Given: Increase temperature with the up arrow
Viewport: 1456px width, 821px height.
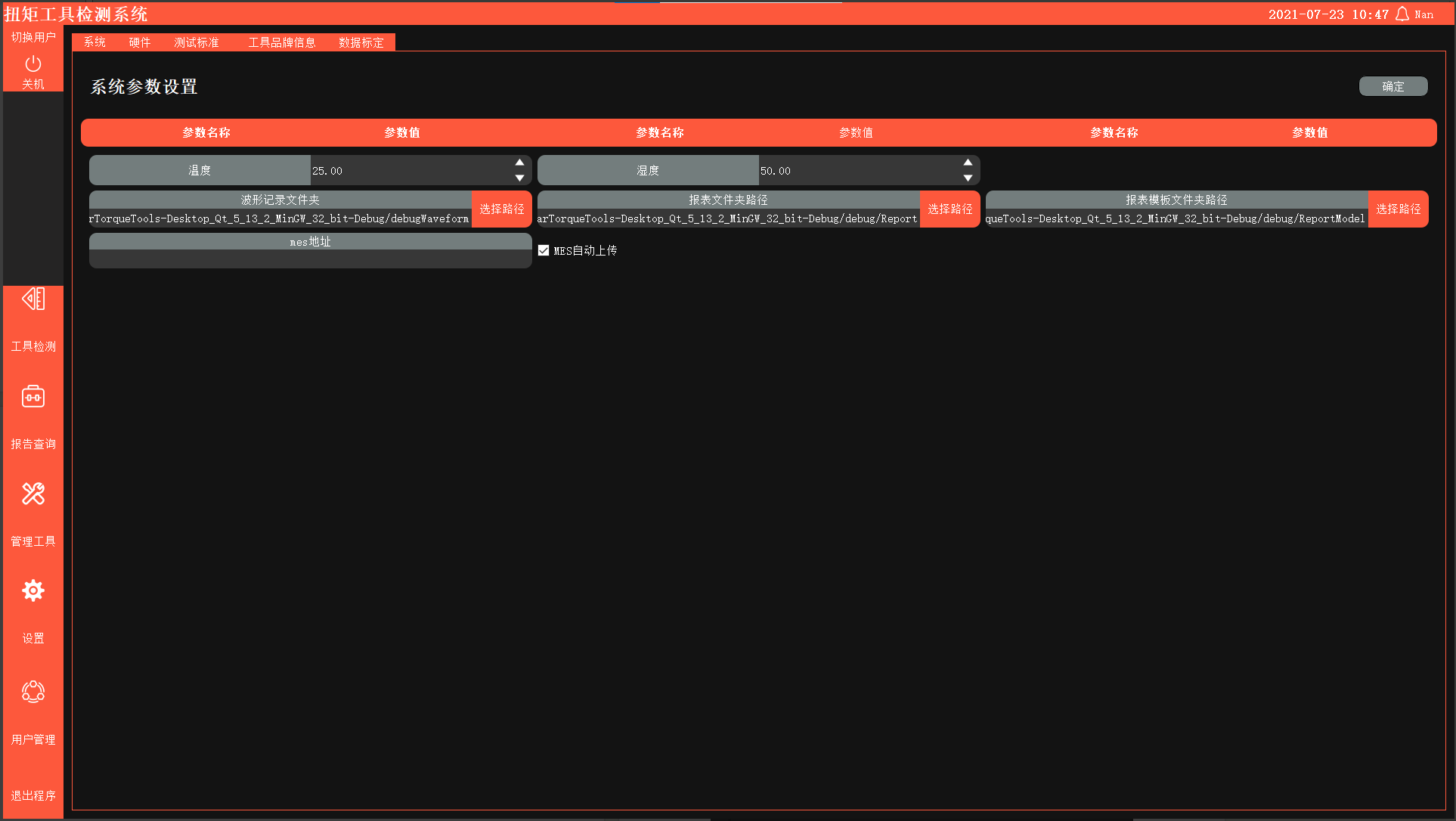Looking at the screenshot, I should [519, 163].
